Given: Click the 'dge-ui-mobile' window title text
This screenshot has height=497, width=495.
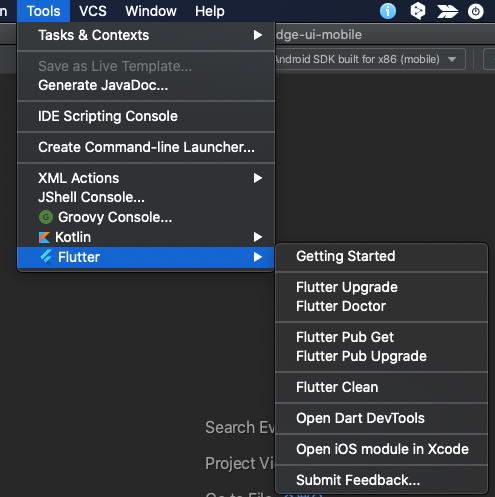Looking at the screenshot, I should click(319, 35).
